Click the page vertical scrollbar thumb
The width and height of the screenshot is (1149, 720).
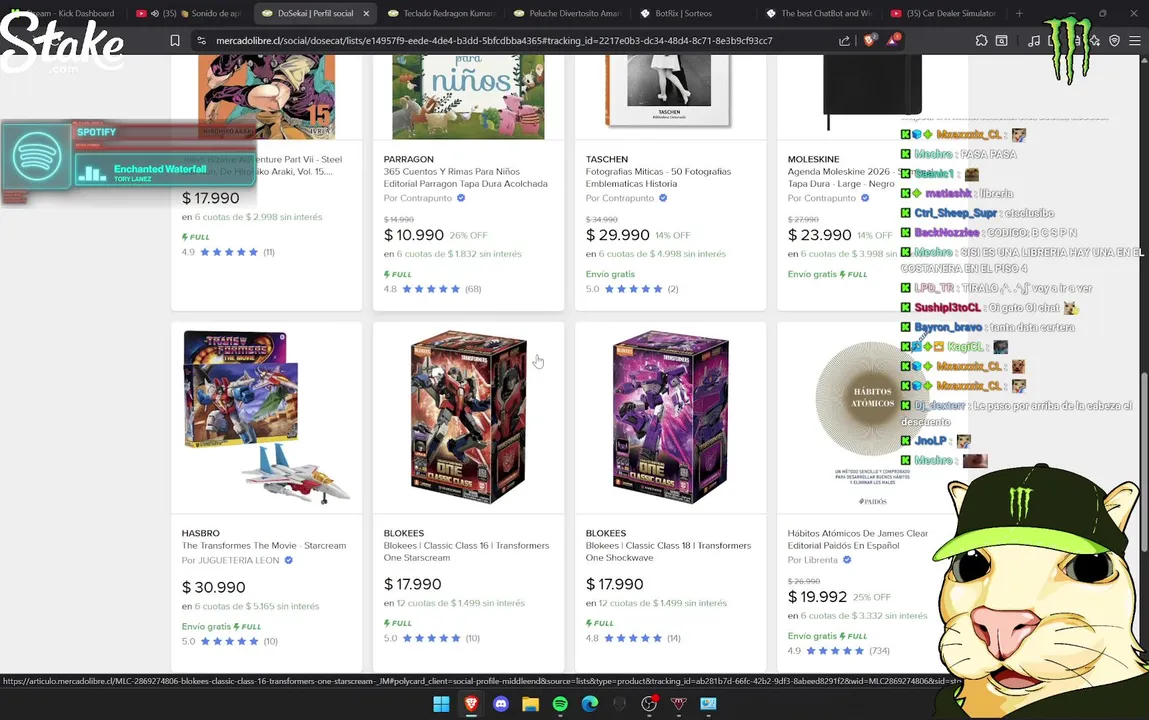(x=1144, y=461)
